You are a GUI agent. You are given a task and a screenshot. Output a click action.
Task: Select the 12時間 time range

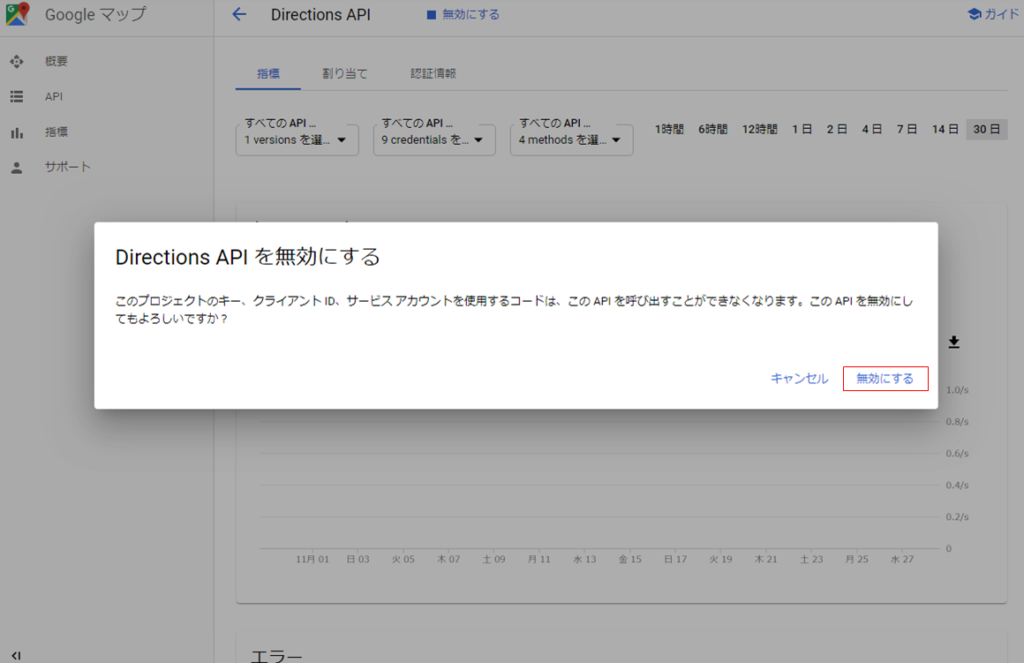[760, 129]
